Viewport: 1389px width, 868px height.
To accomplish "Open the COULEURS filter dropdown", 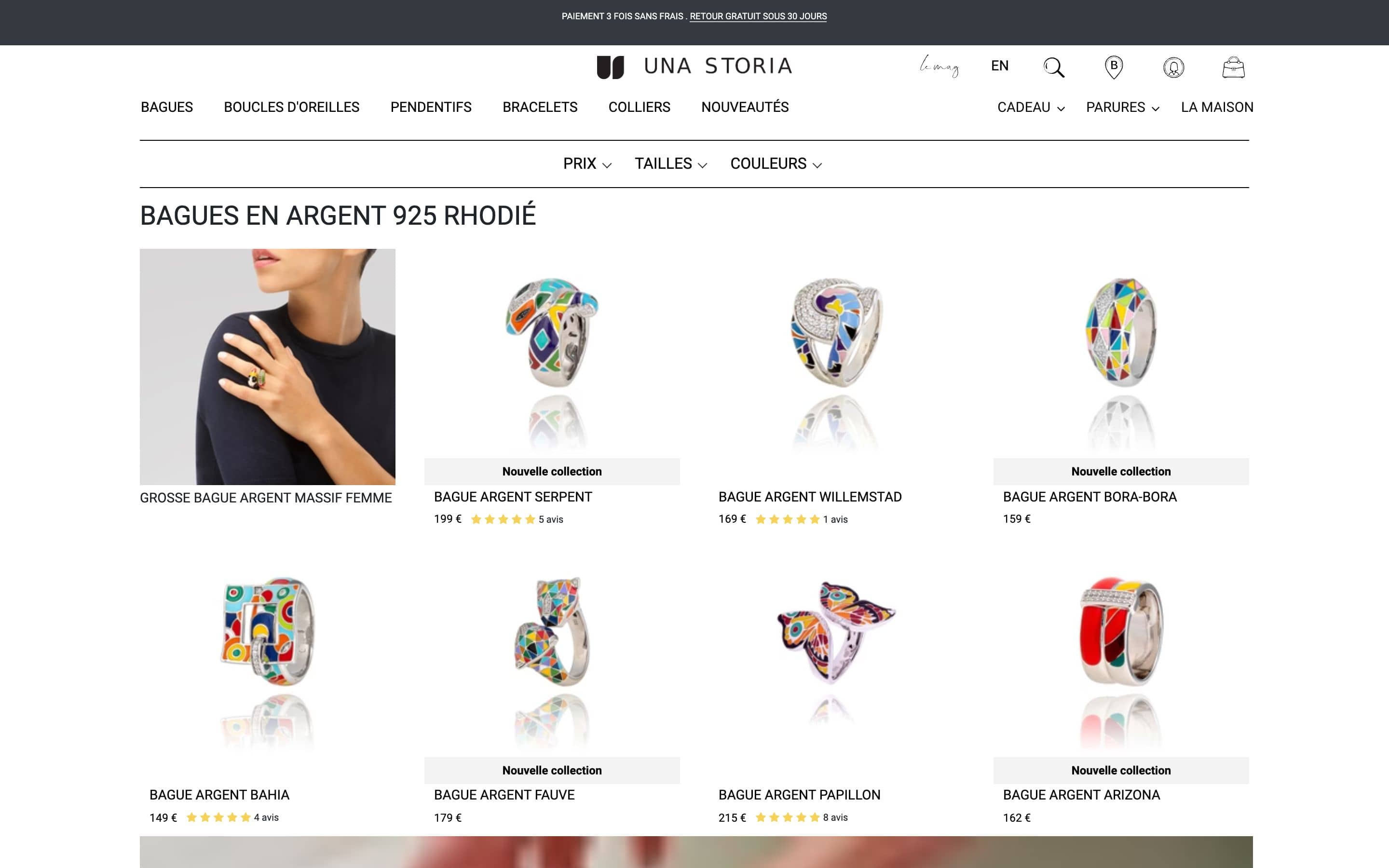I will point(776,163).
